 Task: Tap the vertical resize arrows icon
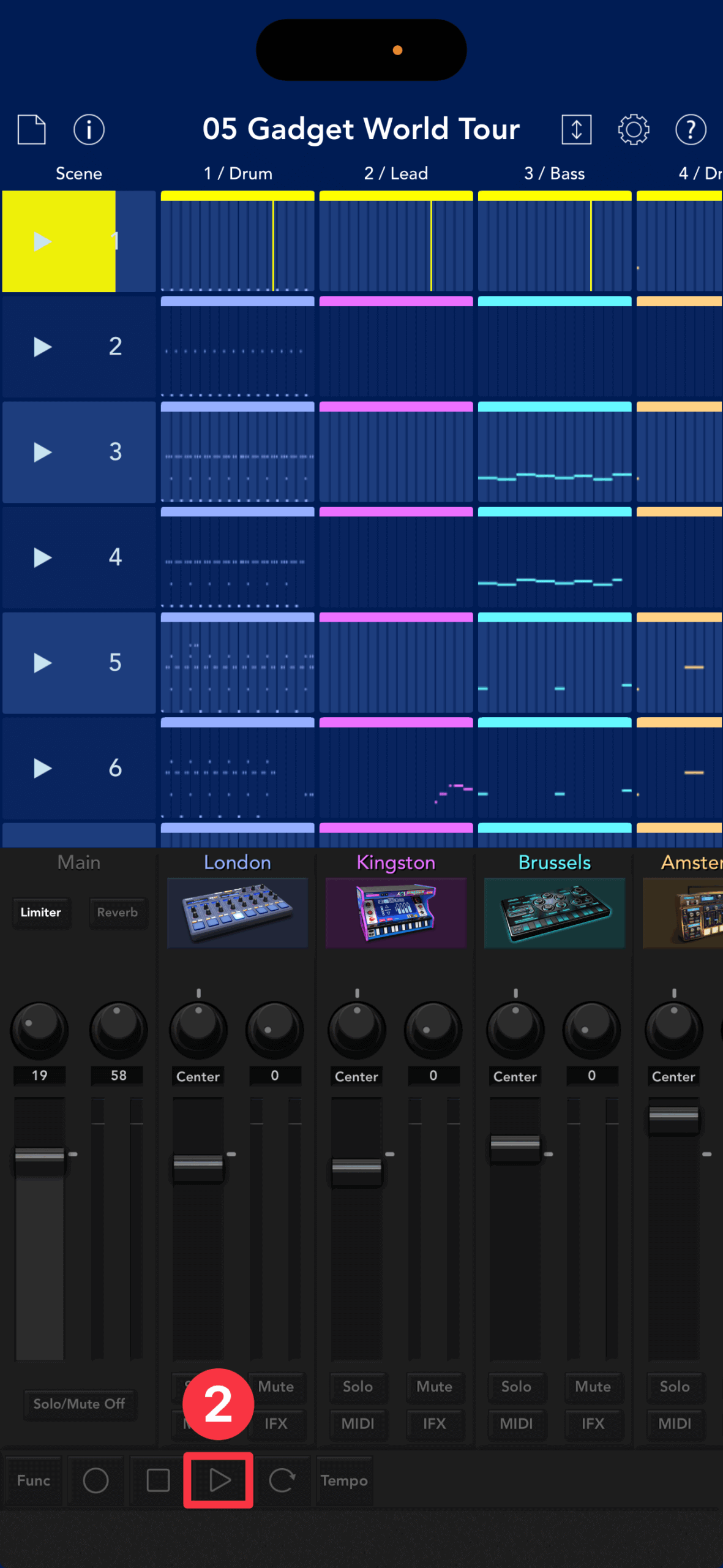click(576, 129)
